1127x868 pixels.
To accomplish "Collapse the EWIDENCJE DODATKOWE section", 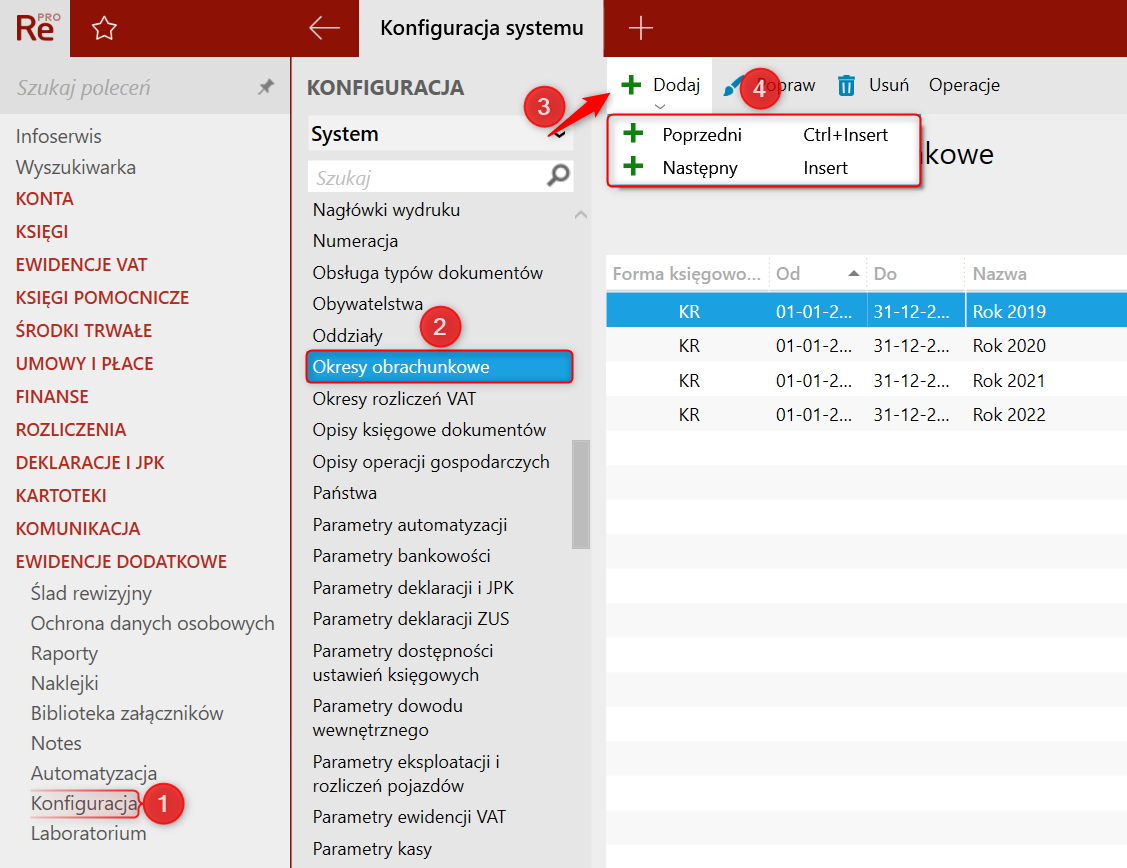I will (121, 562).
